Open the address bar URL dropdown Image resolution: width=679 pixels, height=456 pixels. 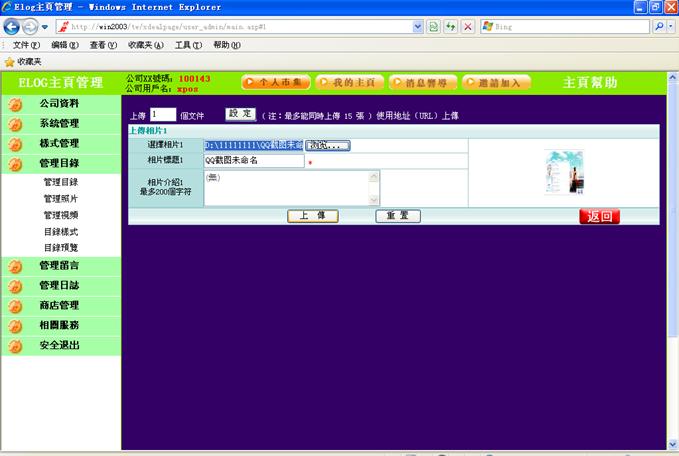click(x=418, y=26)
